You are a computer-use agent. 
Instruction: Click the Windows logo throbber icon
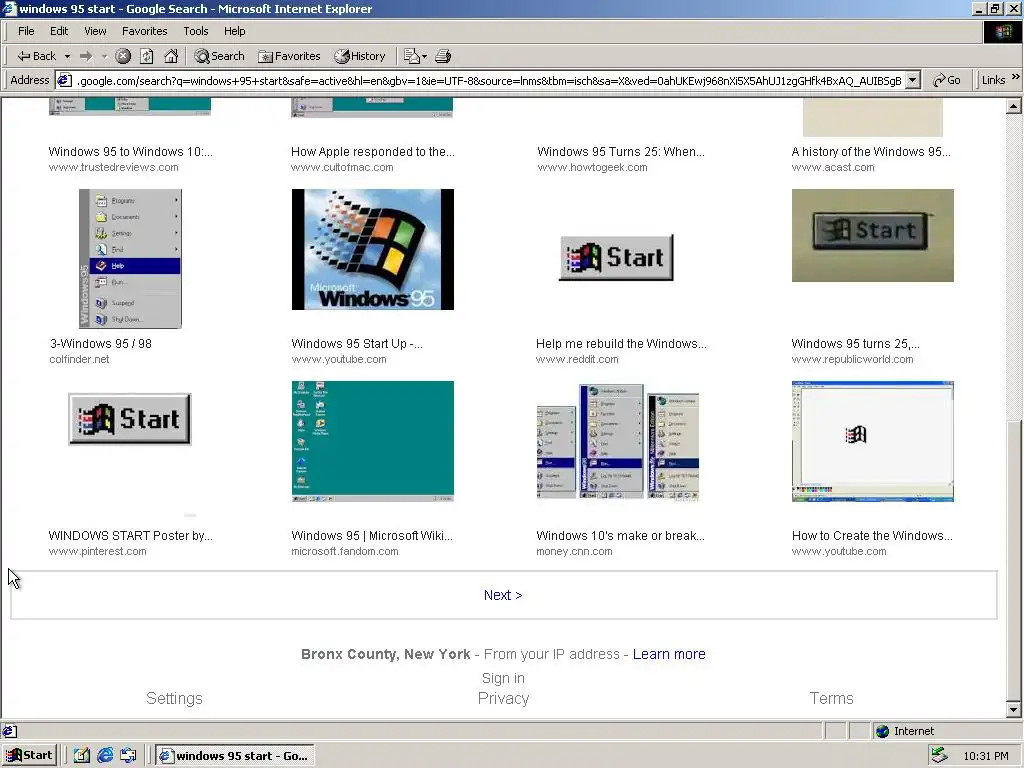click(x=1002, y=31)
